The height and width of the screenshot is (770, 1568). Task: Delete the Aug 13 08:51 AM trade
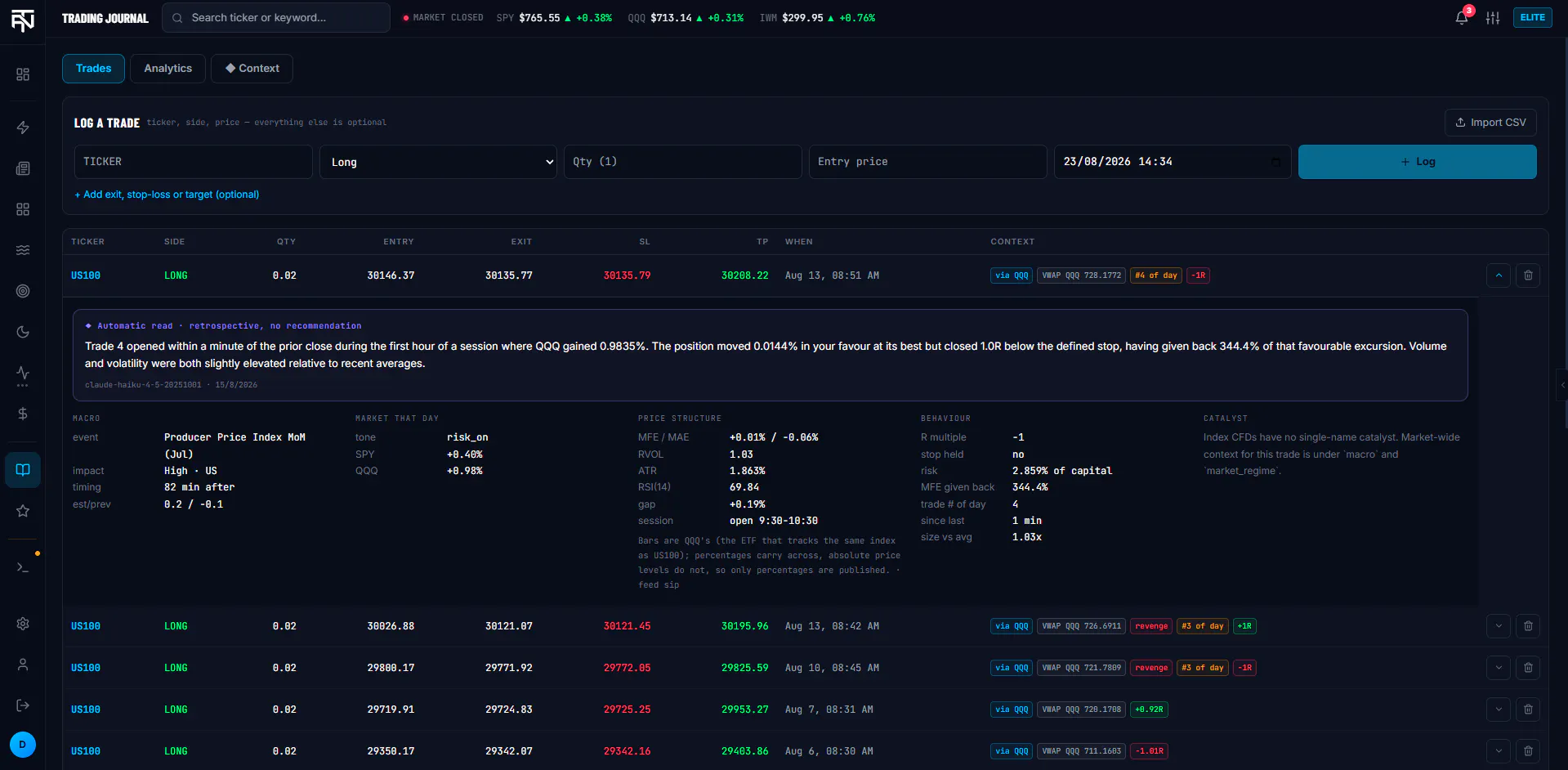pyautogui.click(x=1528, y=275)
